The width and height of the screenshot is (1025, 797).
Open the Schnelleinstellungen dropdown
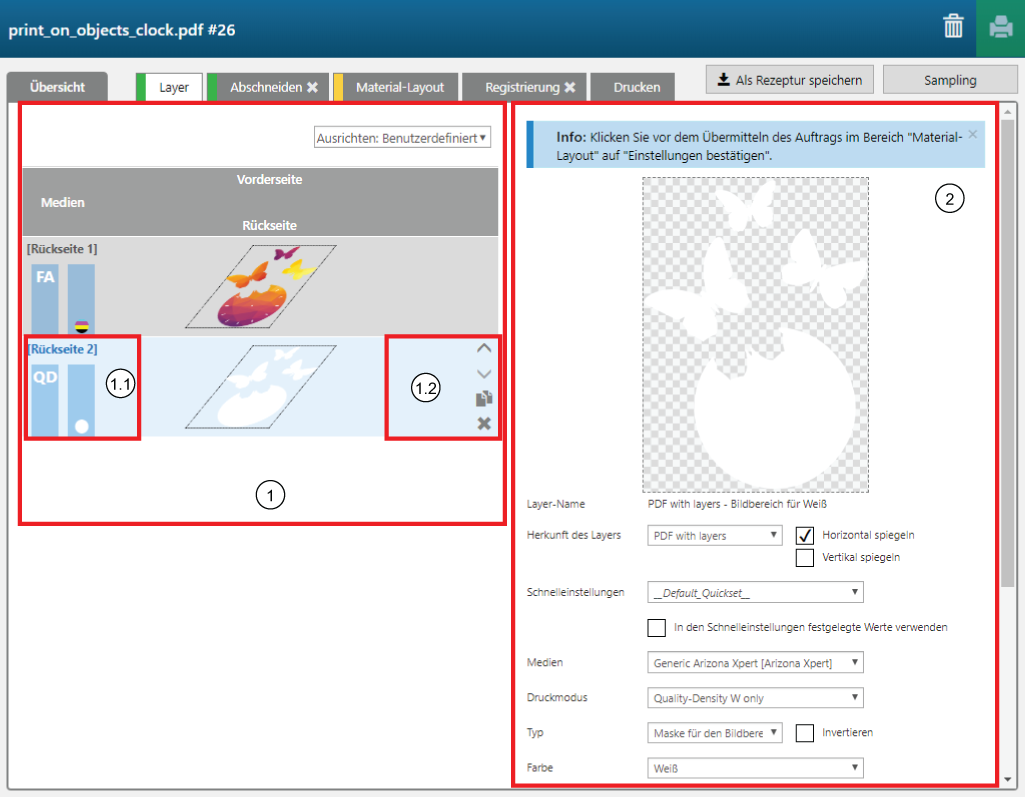coord(755,592)
